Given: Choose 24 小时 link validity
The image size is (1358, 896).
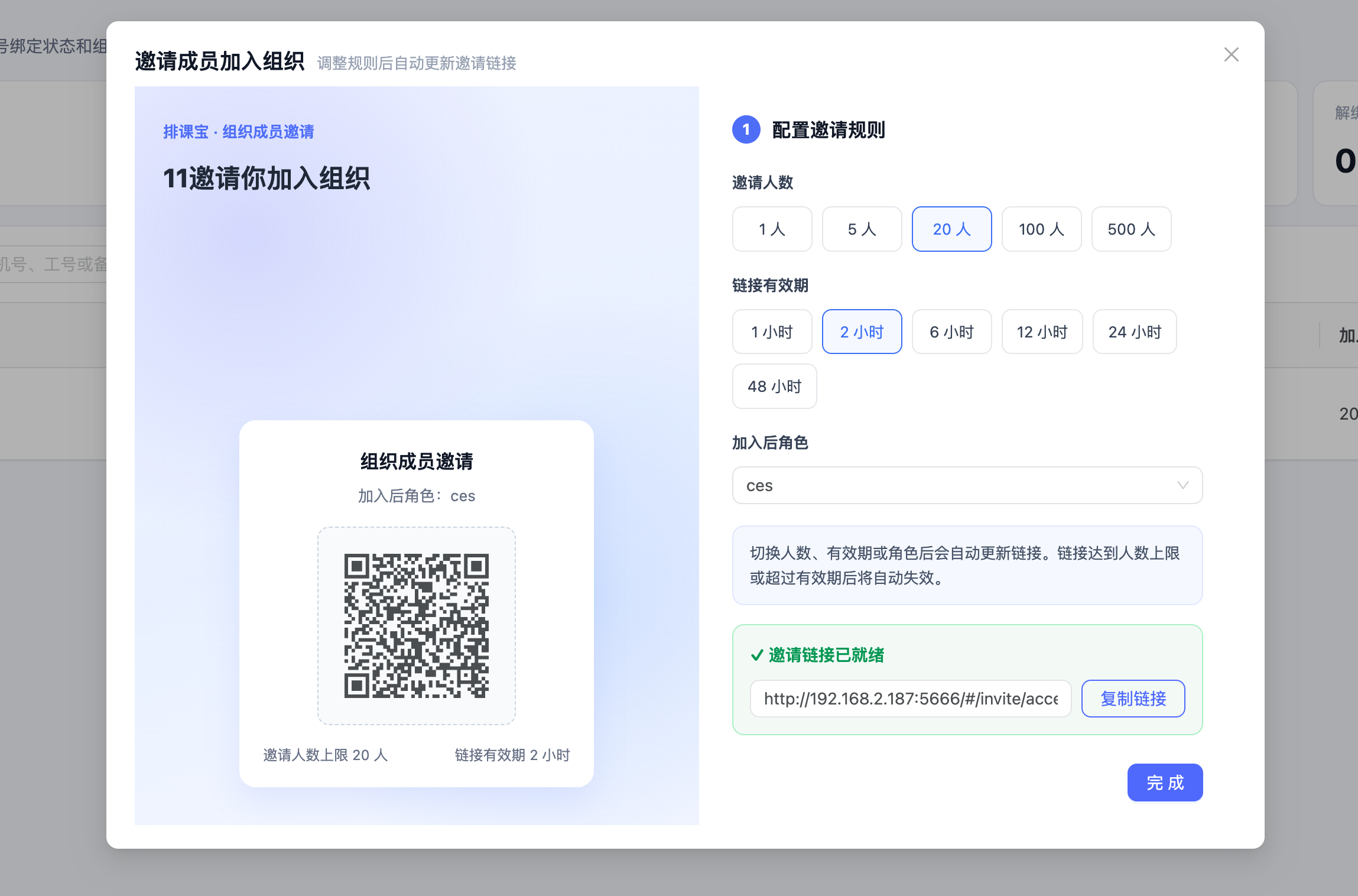Looking at the screenshot, I should 1135,332.
